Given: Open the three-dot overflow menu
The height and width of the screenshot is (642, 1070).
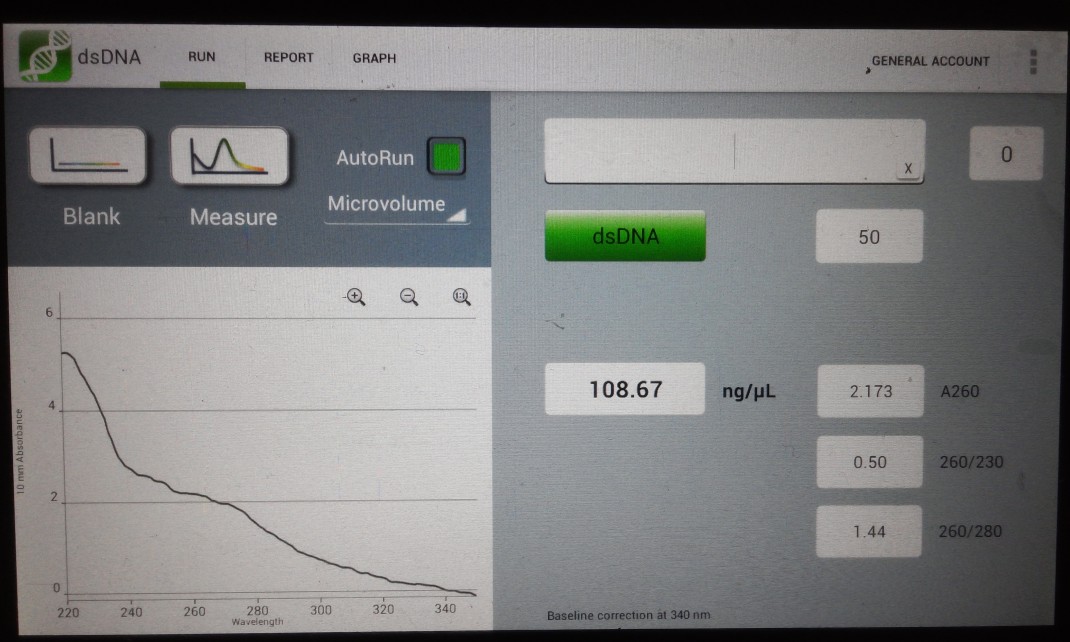Looking at the screenshot, I should click(x=1033, y=61).
